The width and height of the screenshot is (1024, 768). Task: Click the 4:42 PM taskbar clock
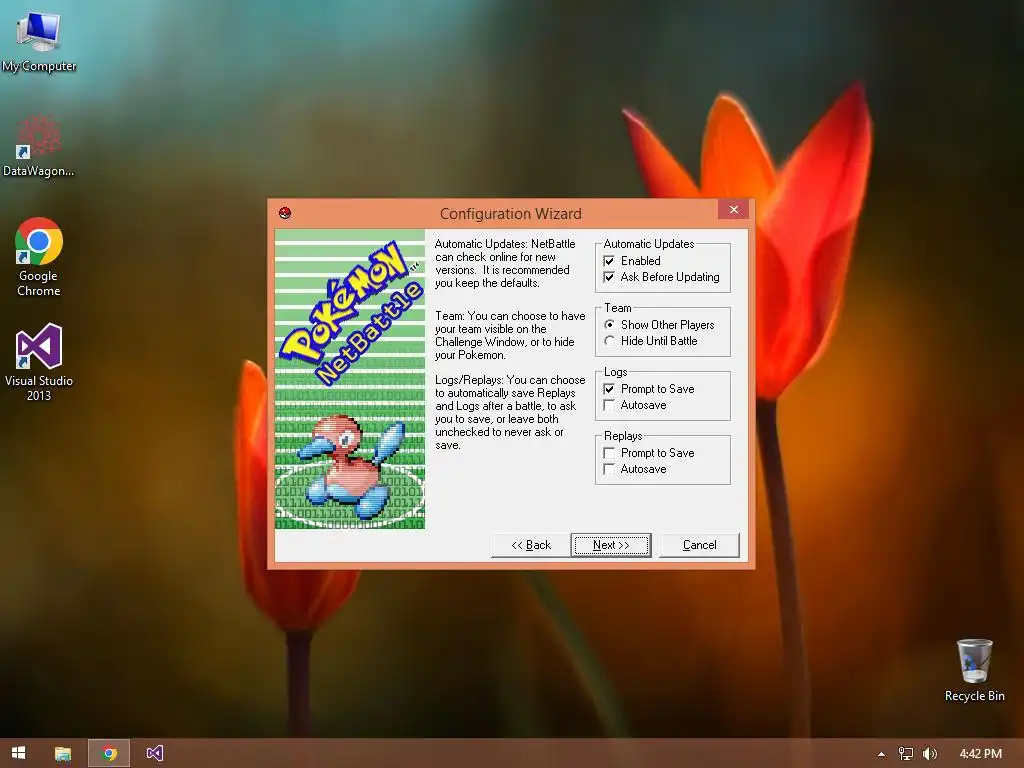[980, 754]
